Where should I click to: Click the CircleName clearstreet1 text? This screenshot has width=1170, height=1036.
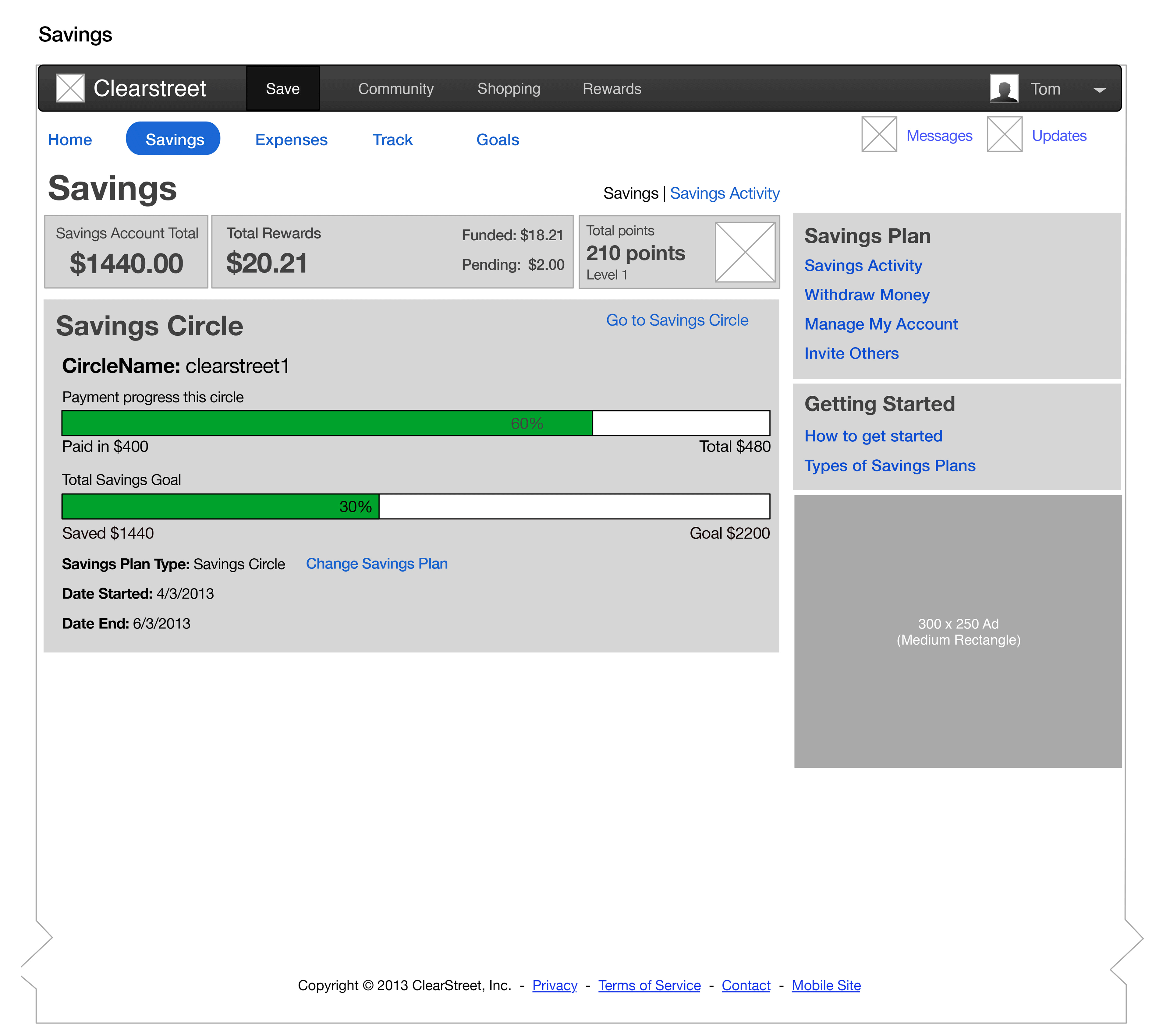coord(176,366)
